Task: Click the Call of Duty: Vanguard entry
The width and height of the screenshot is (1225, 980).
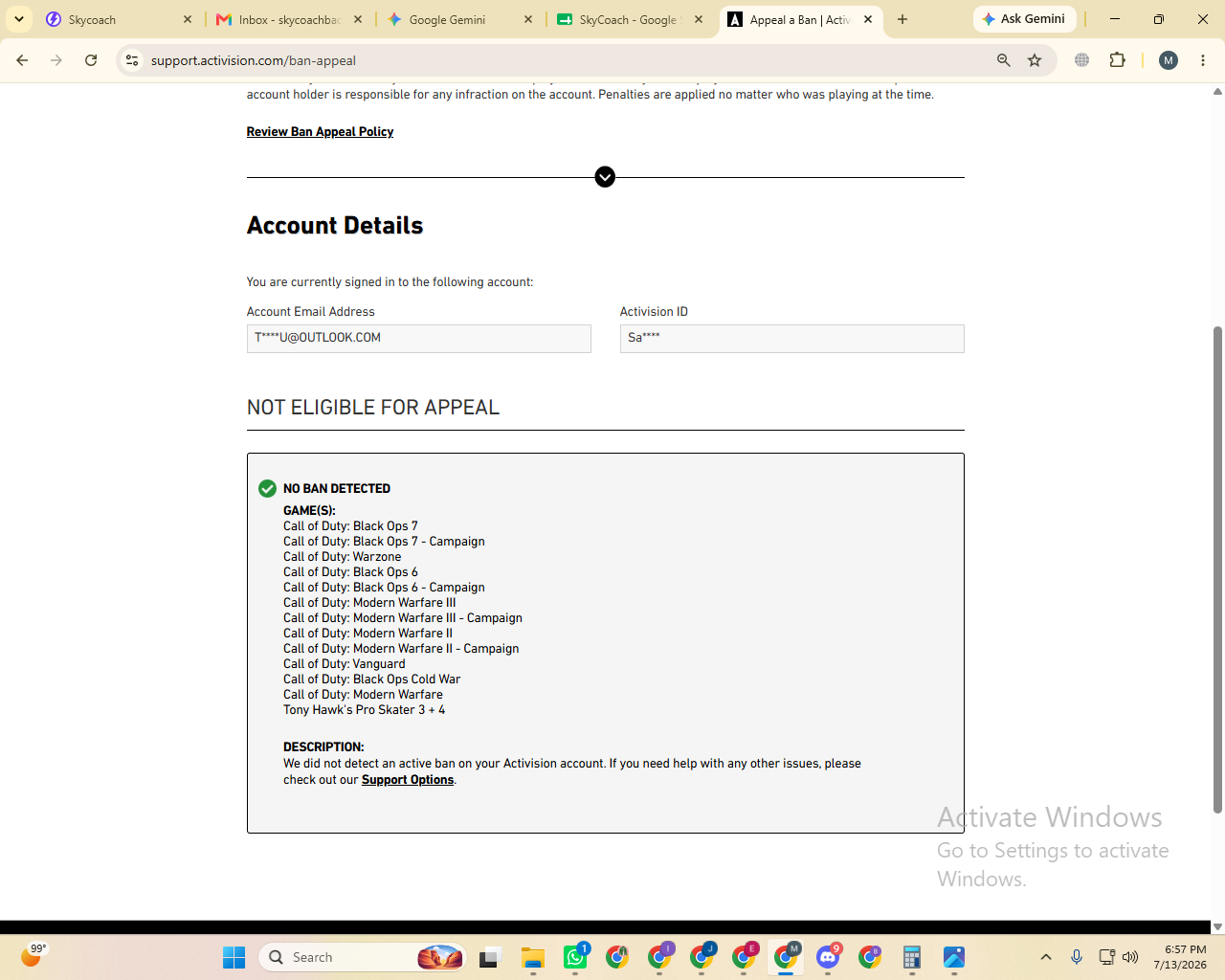Action: coord(345,664)
